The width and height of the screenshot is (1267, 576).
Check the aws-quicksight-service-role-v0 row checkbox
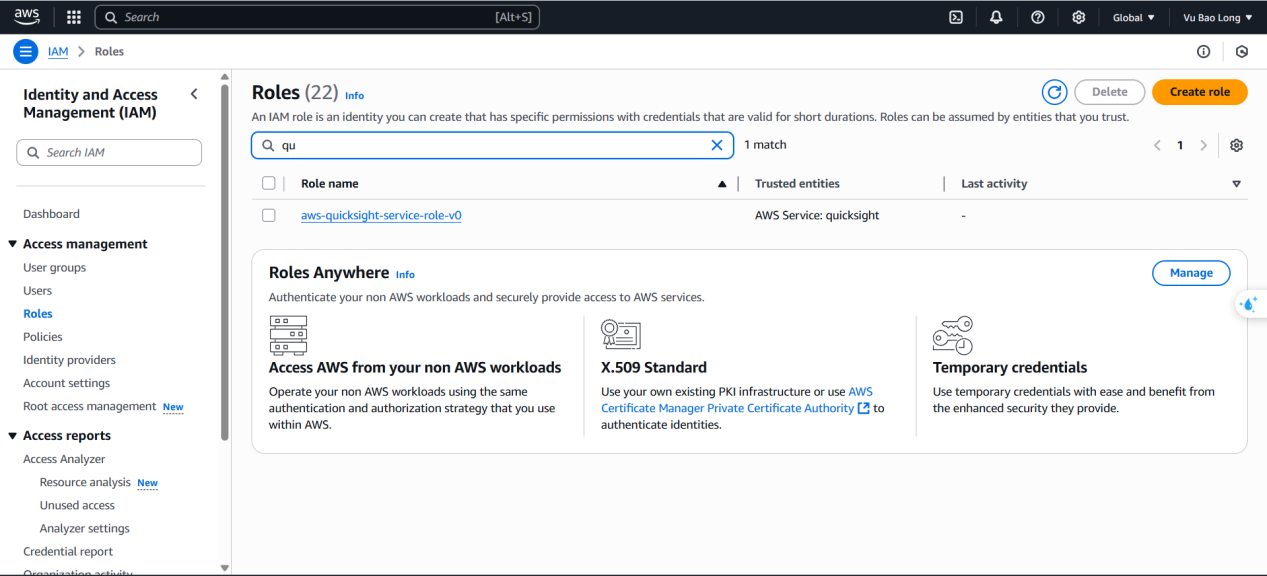pyautogui.click(x=268, y=215)
